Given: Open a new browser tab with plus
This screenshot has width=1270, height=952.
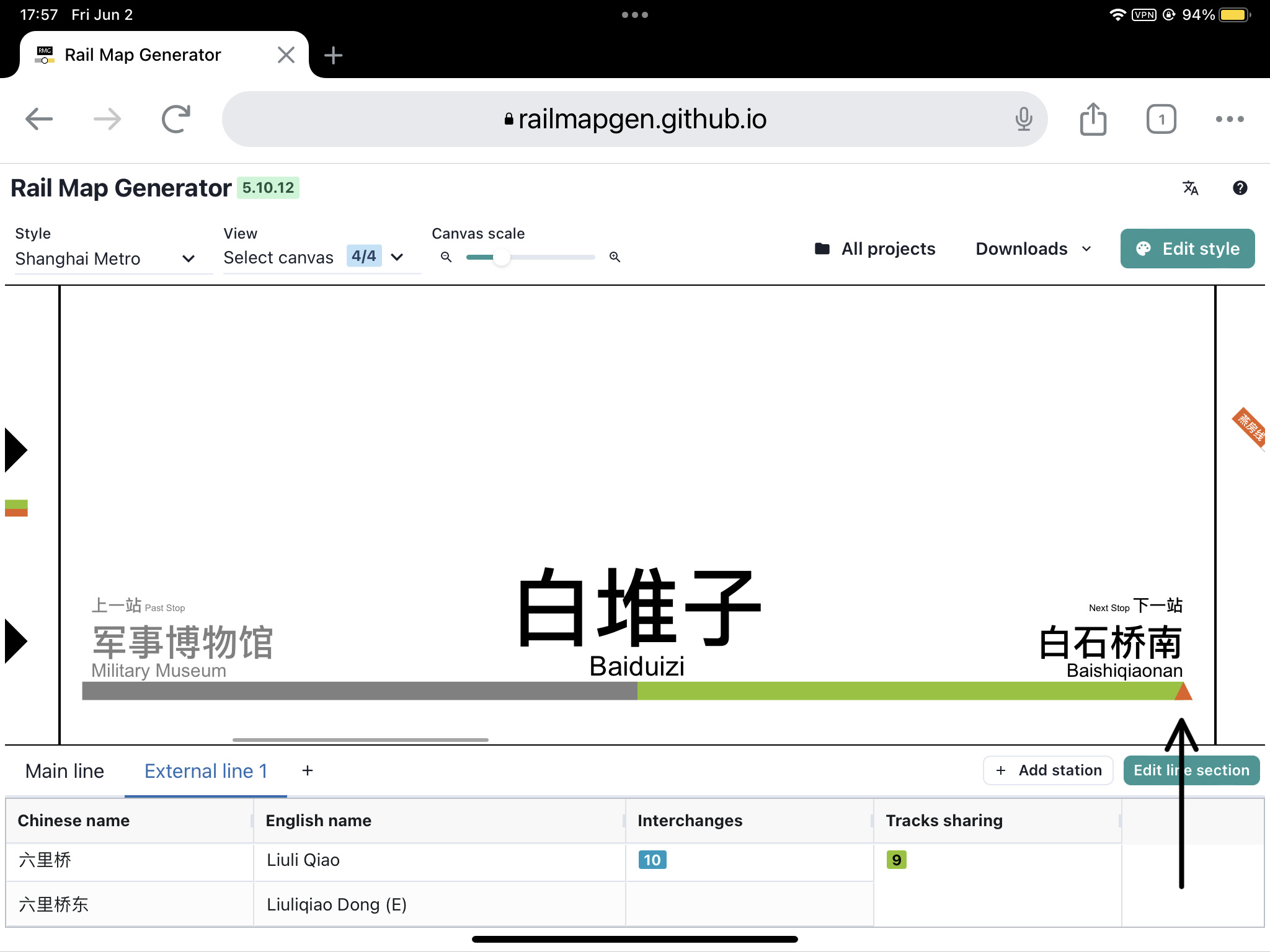Looking at the screenshot, I should pos(333,55).
